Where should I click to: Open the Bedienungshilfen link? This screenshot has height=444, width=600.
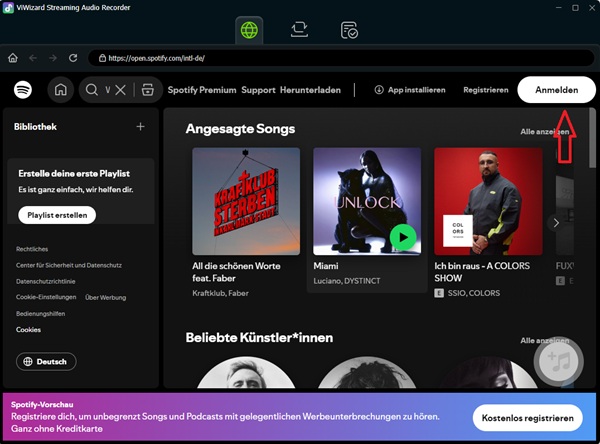coord(41,314)
